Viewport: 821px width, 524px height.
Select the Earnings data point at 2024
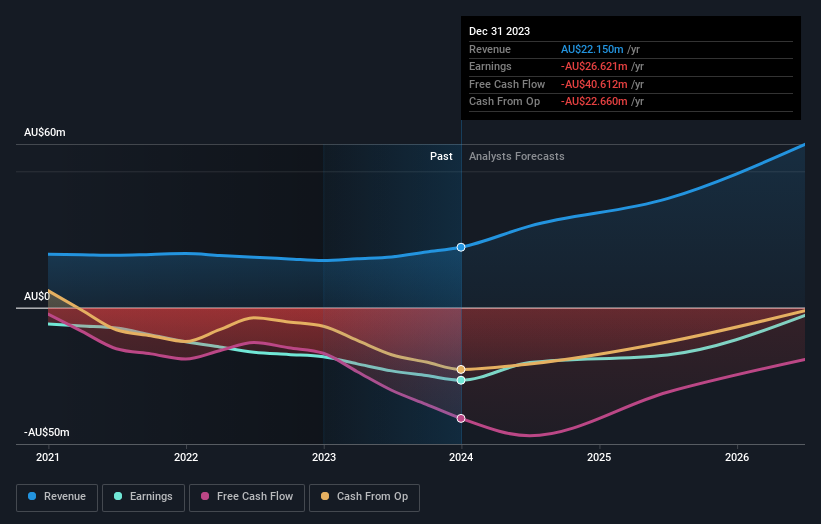tap(461, 381)
